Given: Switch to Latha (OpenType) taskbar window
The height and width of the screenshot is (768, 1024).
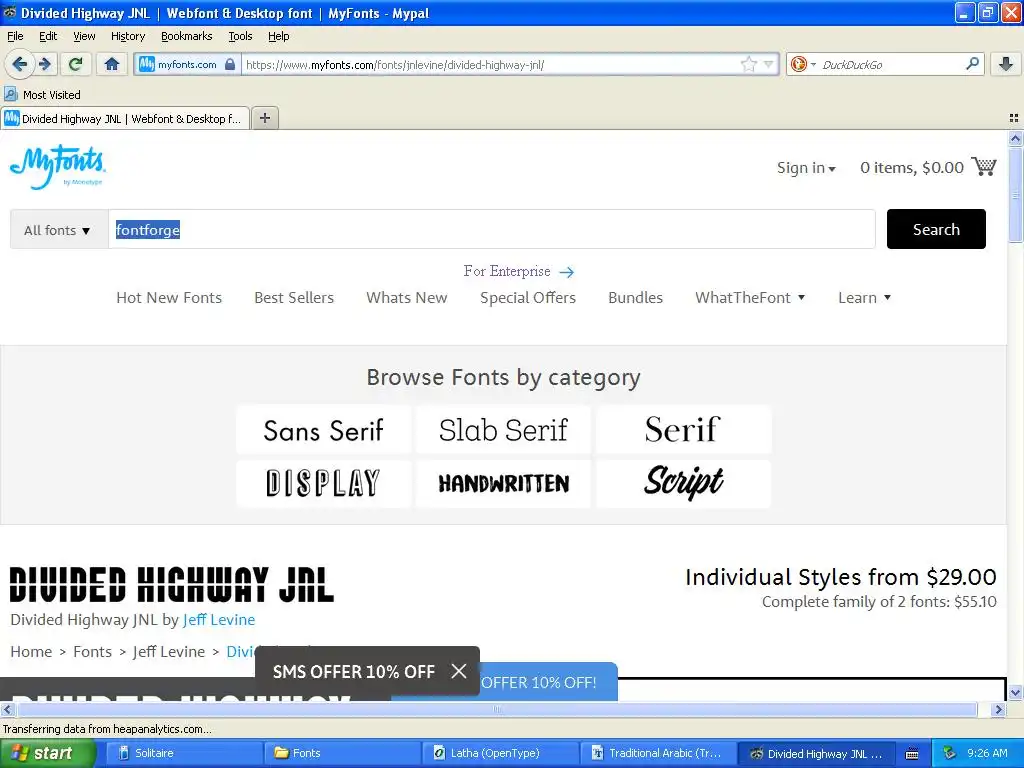Looking at the screenshot, I should [501, 753].
